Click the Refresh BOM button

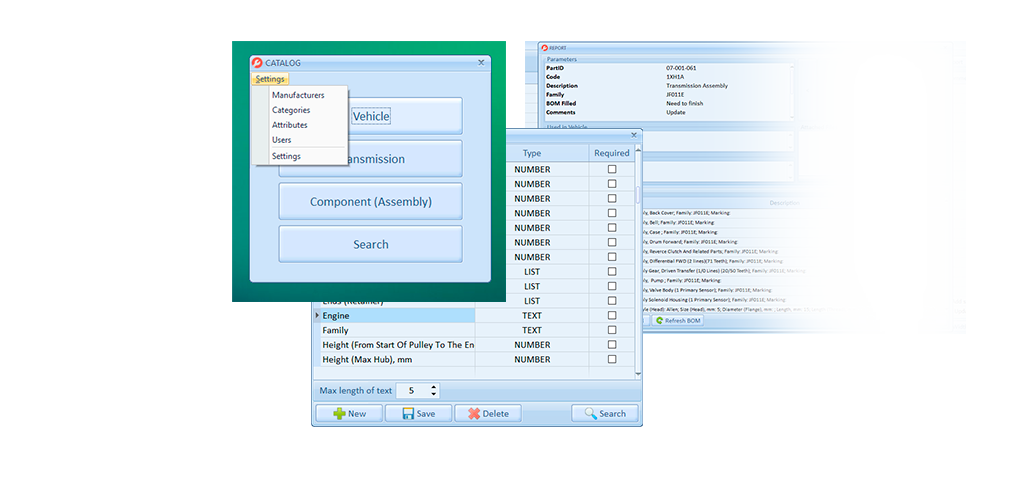point(678,321)
